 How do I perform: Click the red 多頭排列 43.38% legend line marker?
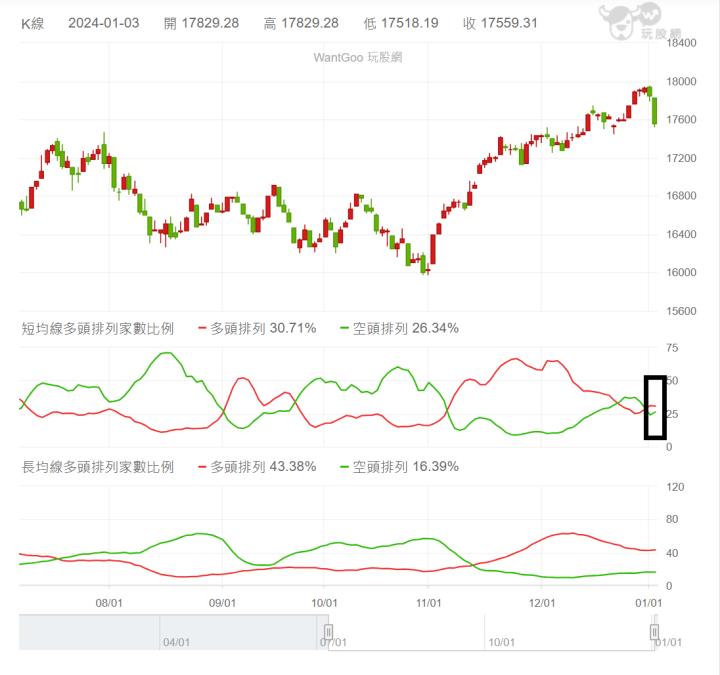coord(203,467)
